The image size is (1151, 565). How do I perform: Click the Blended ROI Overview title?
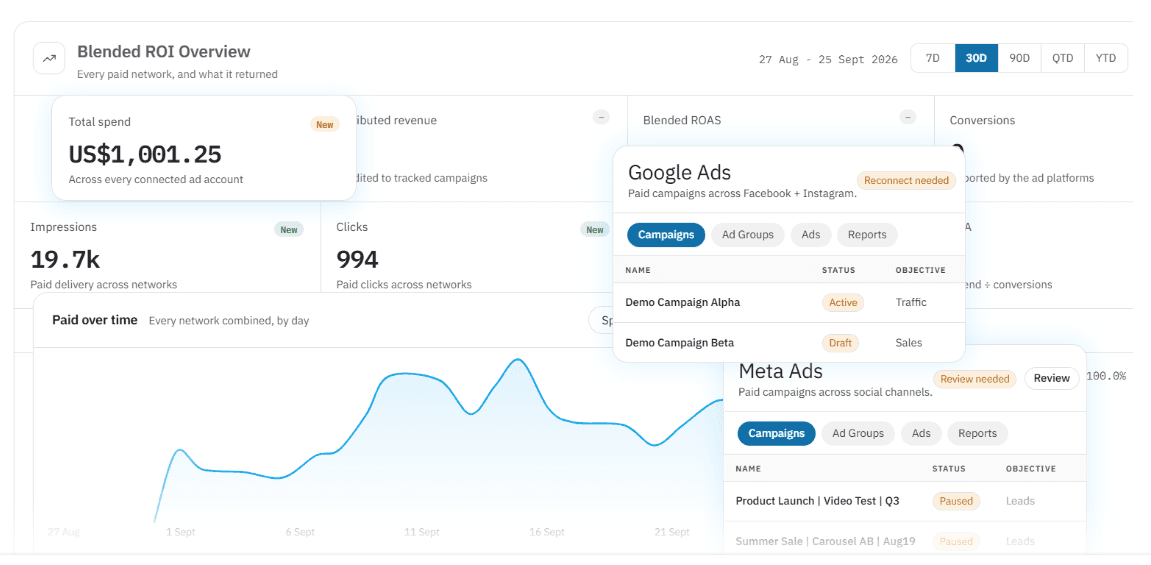point(164,52)
